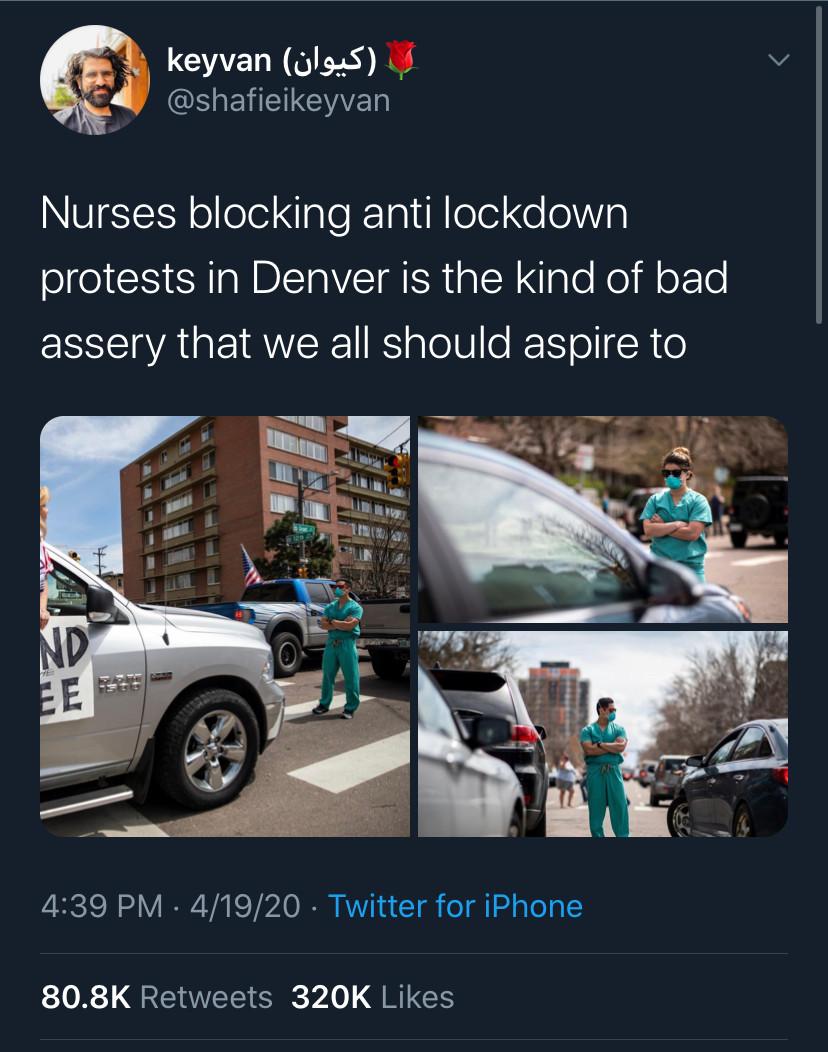View photo of nurse between cars
Screen dimensions: 828x1052
pyautogui.click(x=603, y=734)
